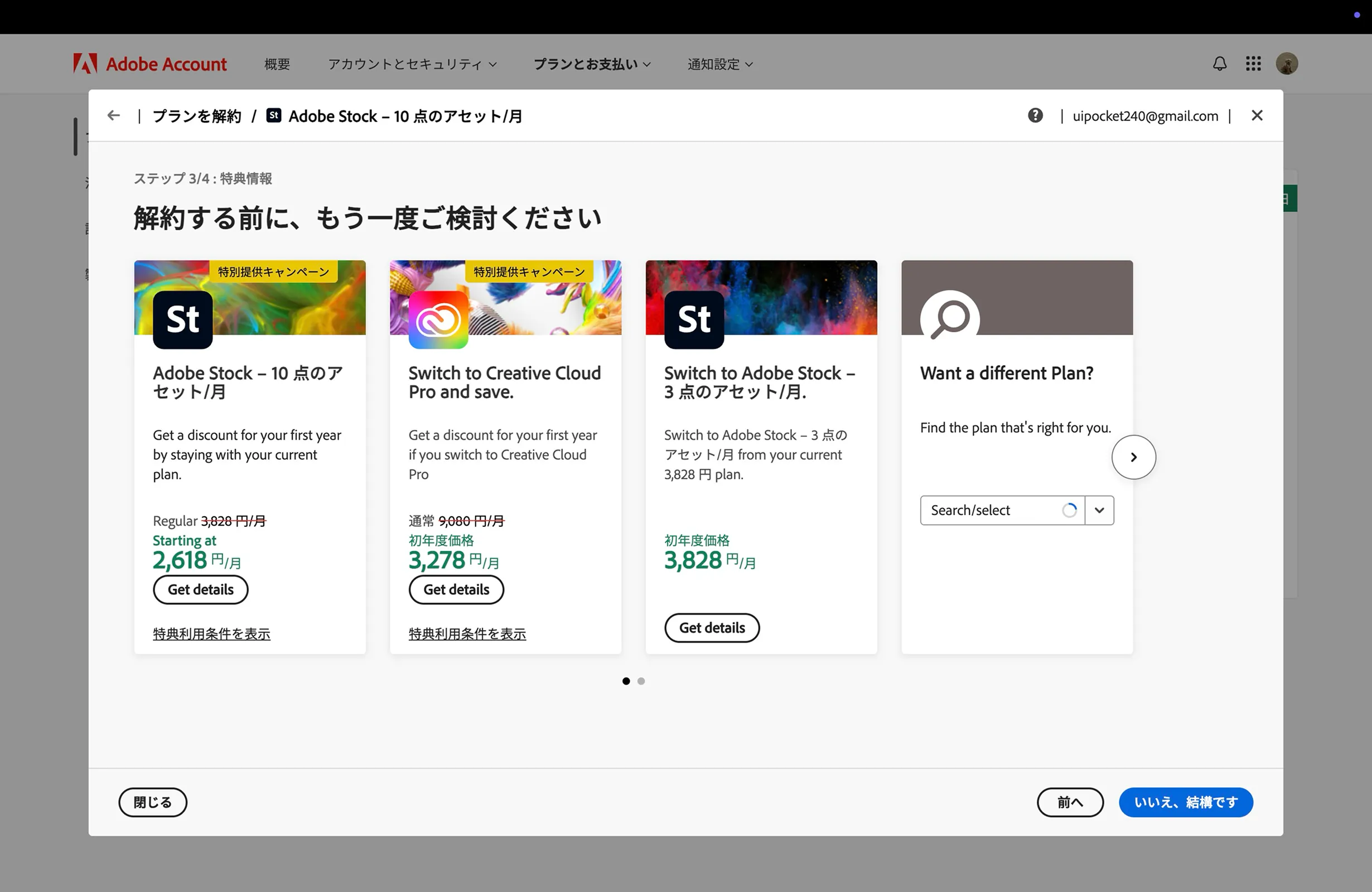Select the second carousel page dot
Image resolution: width=1372 pixels, height=892 pixels.
(641, 681)
